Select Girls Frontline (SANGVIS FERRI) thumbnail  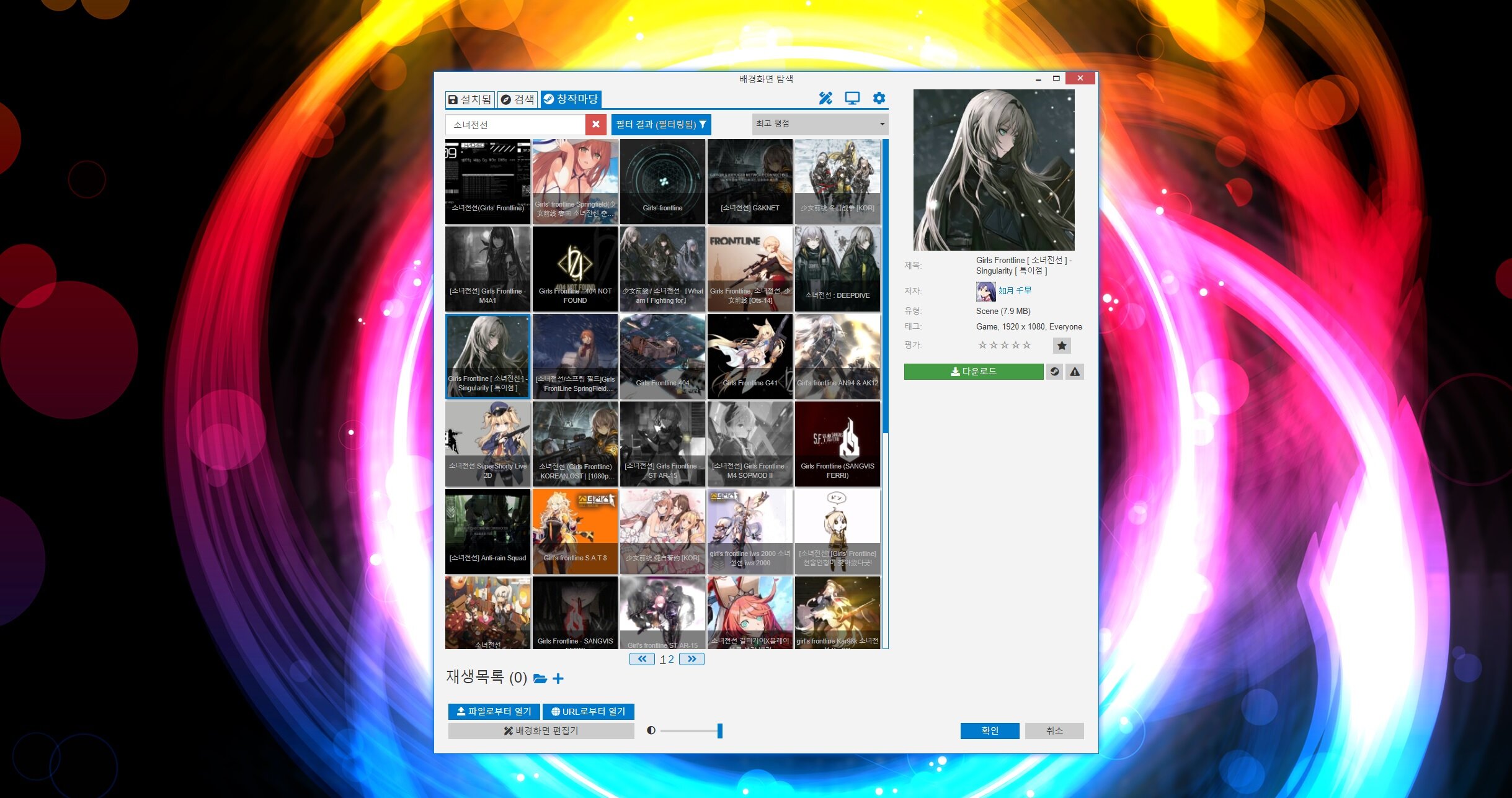pyautogui.click(x=837, y=444)
